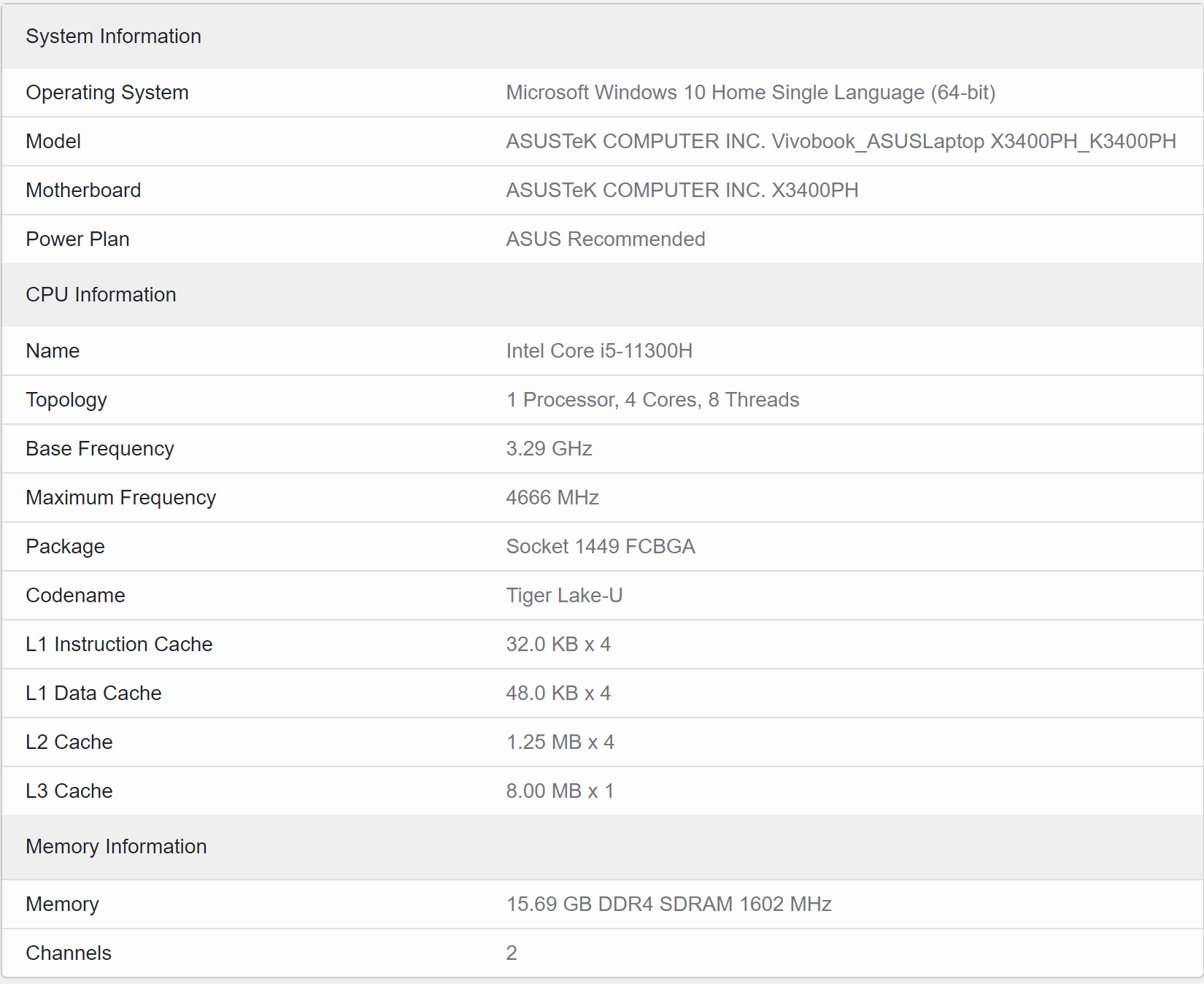Select the Vivobook_ASUSLaptop X3400PH_K3400PH model value
This screenshot has width=1204, height=984.
click(841, 142)
